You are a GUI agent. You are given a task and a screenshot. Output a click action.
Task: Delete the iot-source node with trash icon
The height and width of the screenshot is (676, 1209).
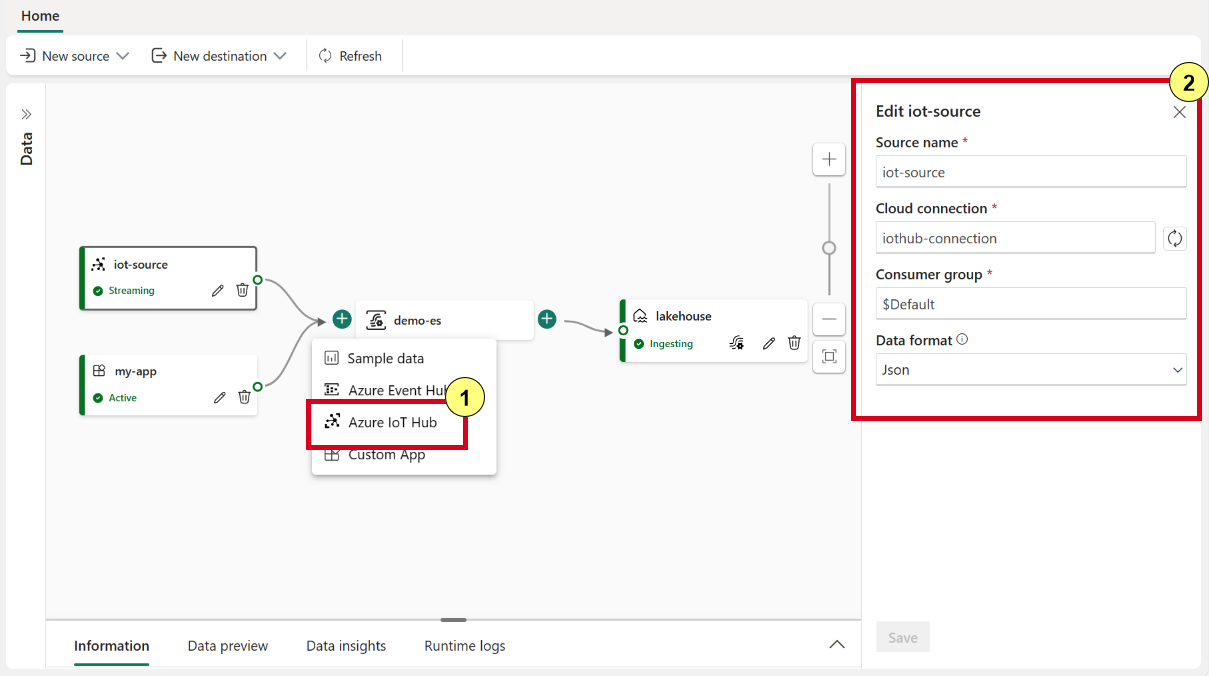[242, 290]
